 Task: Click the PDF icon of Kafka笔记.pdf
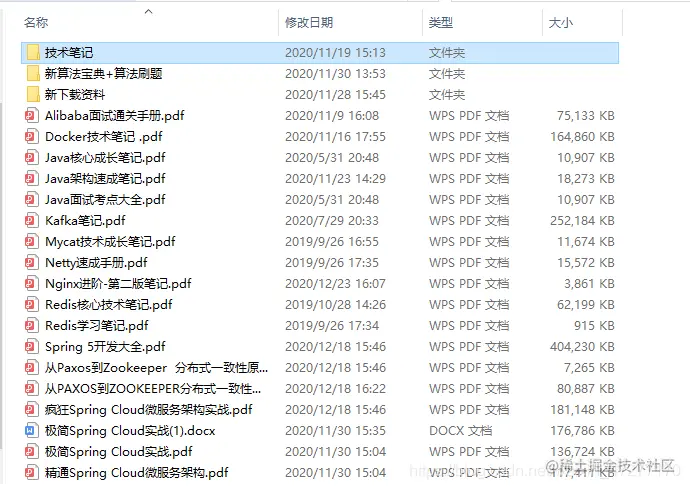click(x=31, y=221)
